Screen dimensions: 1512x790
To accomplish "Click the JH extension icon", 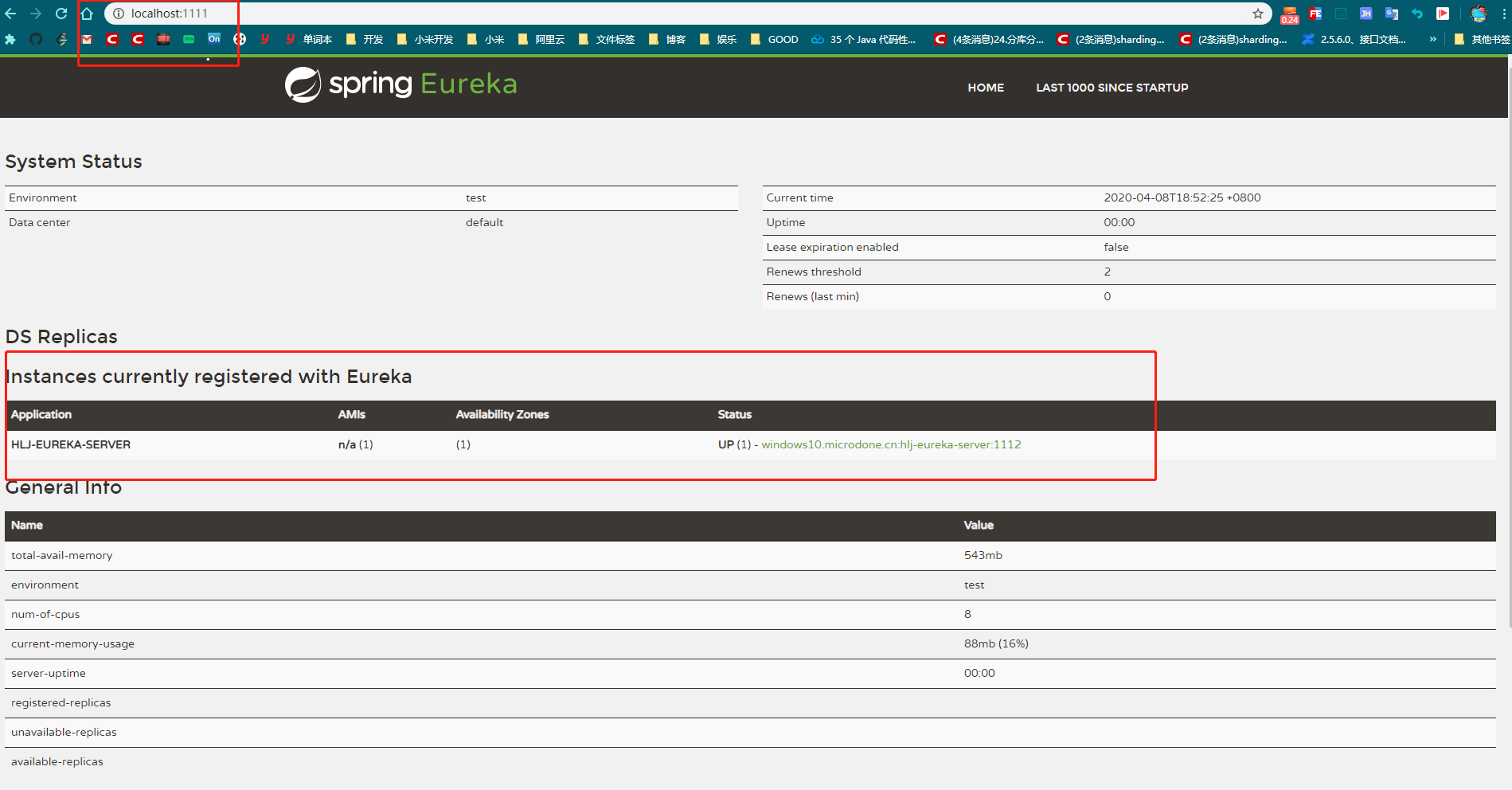I will point(1366,14).
